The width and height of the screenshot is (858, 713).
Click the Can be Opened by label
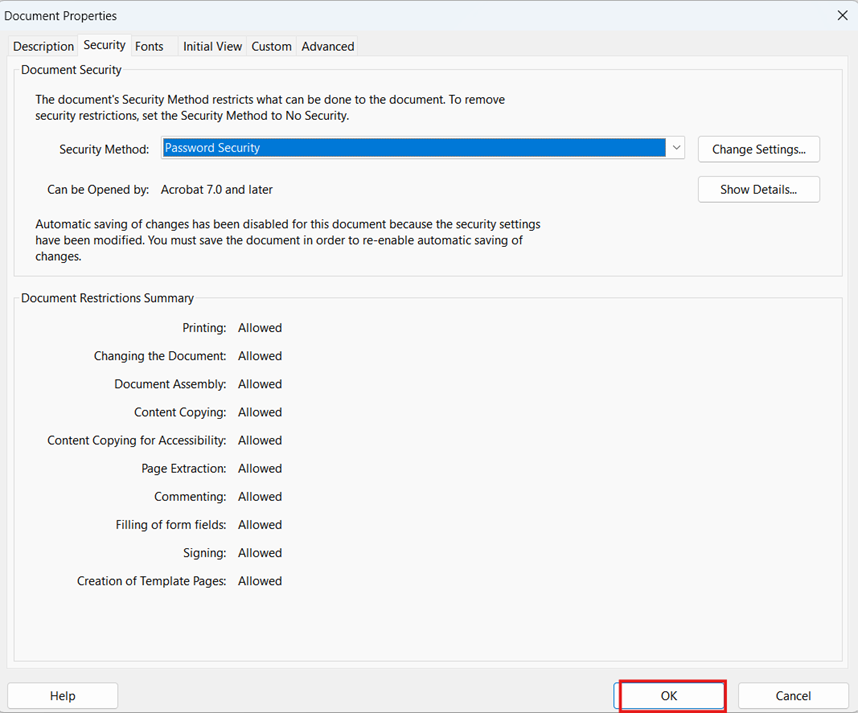point(98,190)
